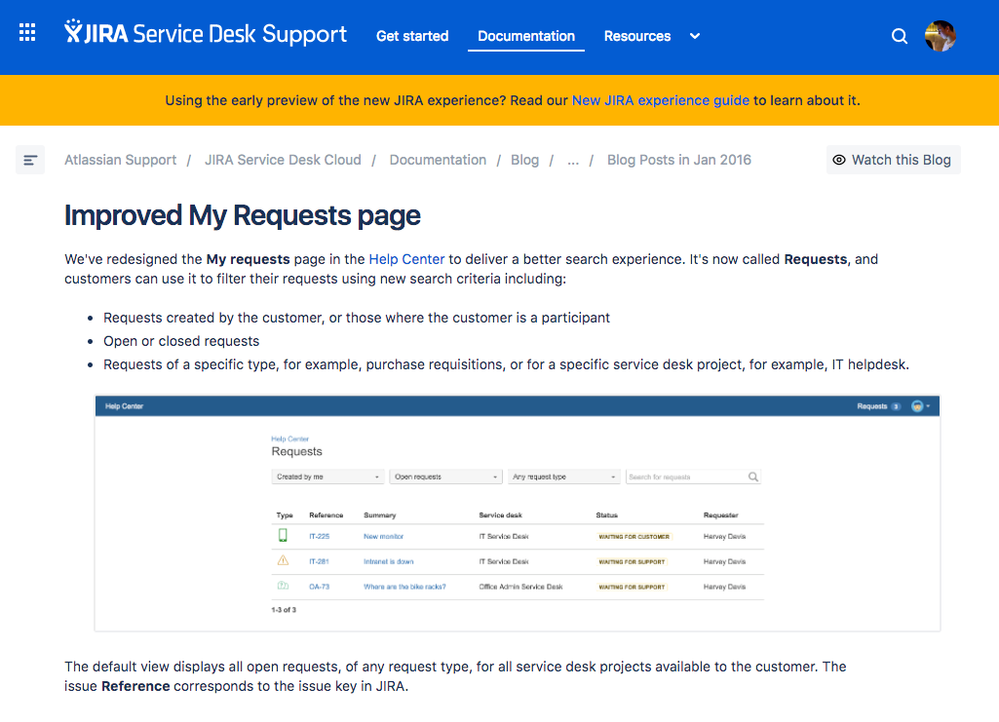The width and height of the screenshot is (999, 722).
Task: Click the Status column header
Action: click(607, 515)
